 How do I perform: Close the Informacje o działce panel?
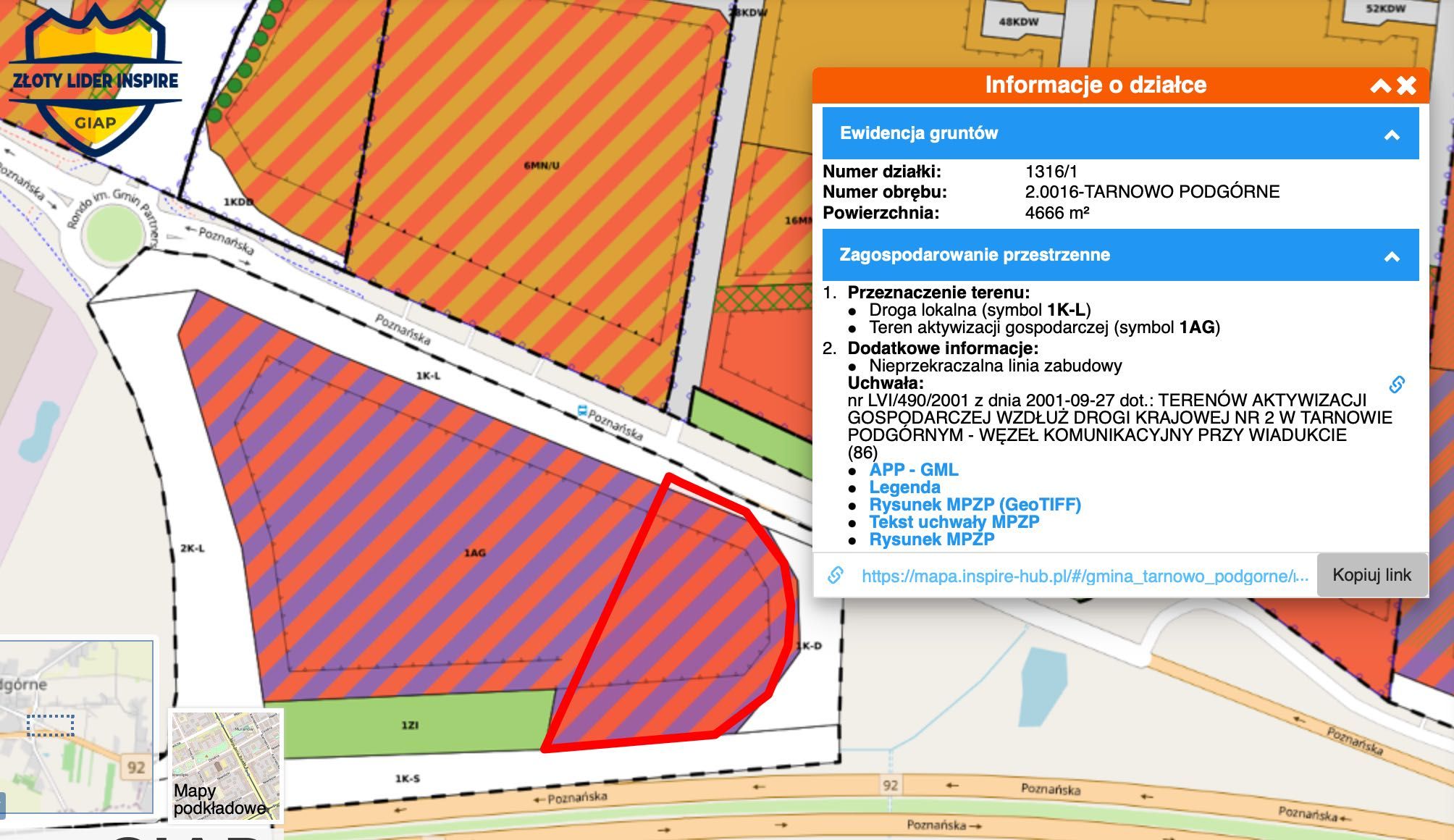pos(1406,85)
